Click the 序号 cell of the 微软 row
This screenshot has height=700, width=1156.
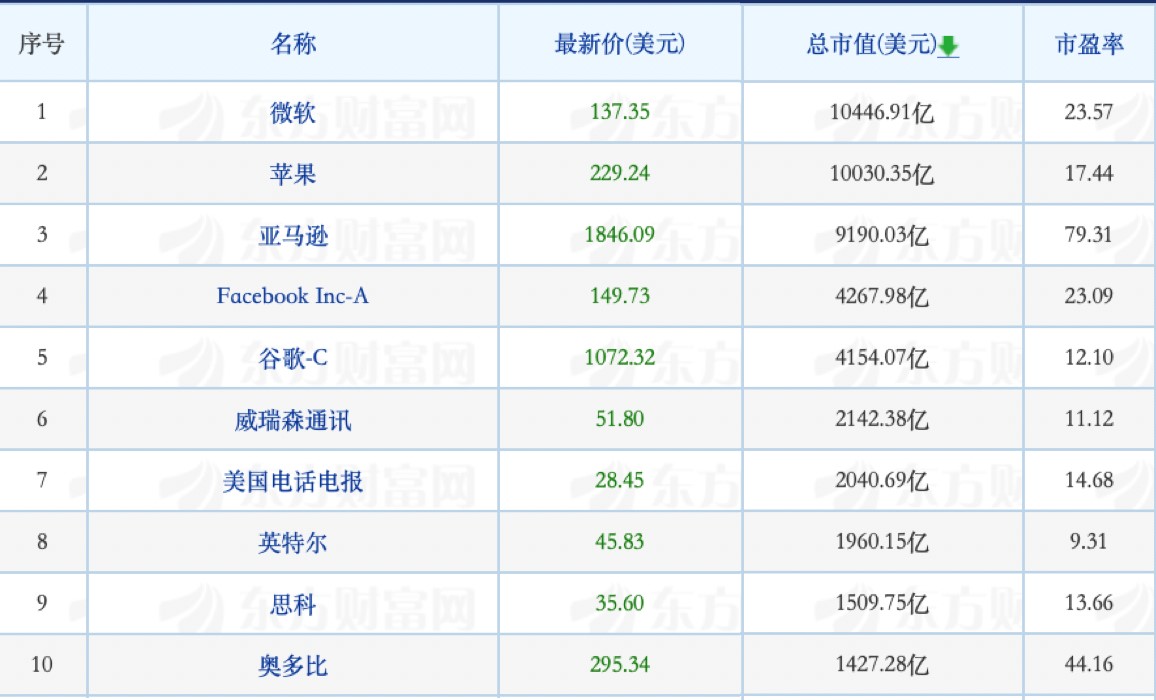click(42, 111)
